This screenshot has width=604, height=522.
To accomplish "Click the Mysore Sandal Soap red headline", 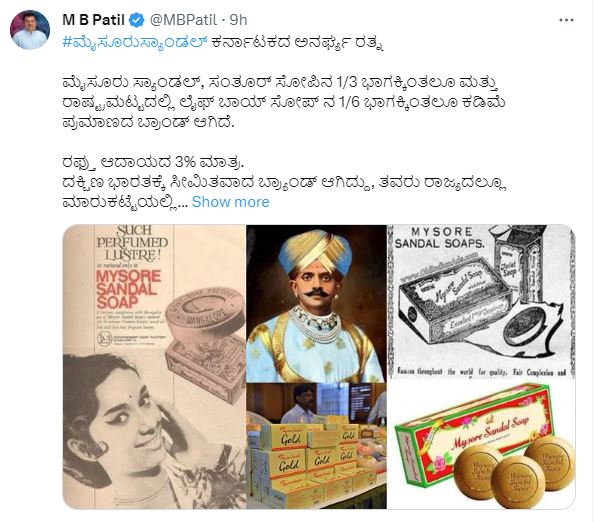I will point(128,289).
